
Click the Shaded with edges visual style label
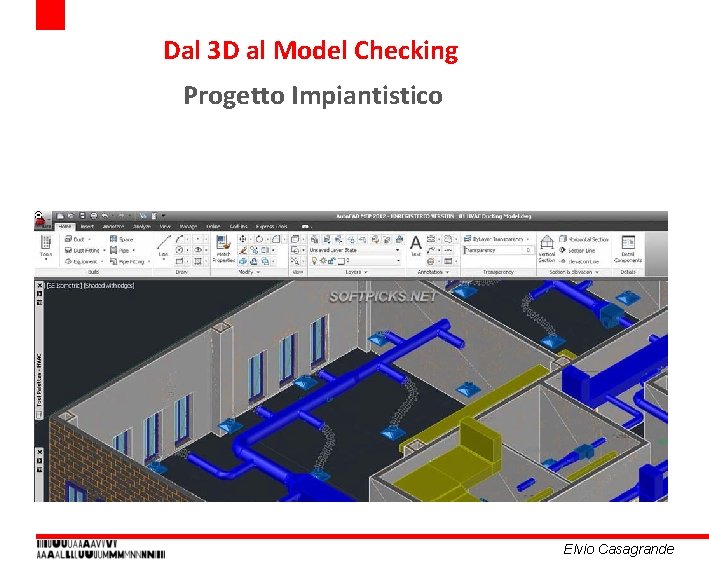point(109,285)
